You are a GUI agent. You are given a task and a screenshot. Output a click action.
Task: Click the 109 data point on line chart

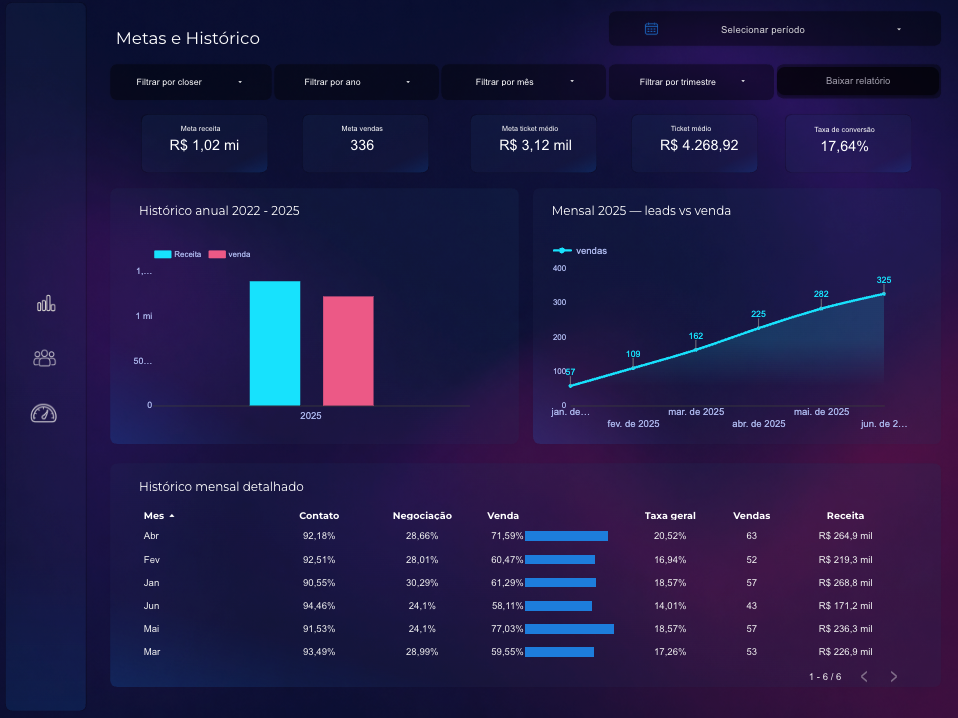click(x=633, y=368)
